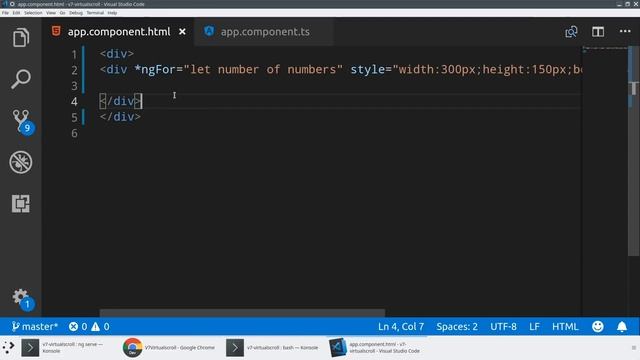This screenshot has height=360, width=640.
Task: Select the app.component.html tab
Action: click(118, 31)
